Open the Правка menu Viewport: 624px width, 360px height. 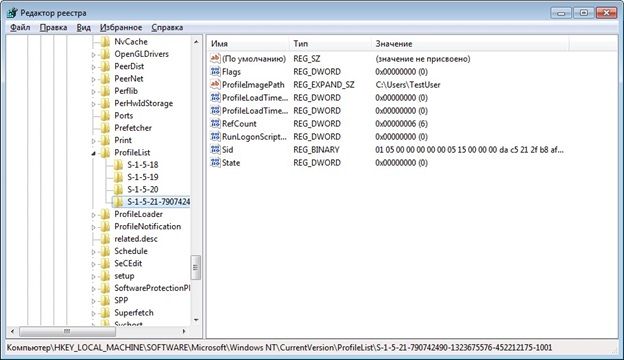click(53, 27)
